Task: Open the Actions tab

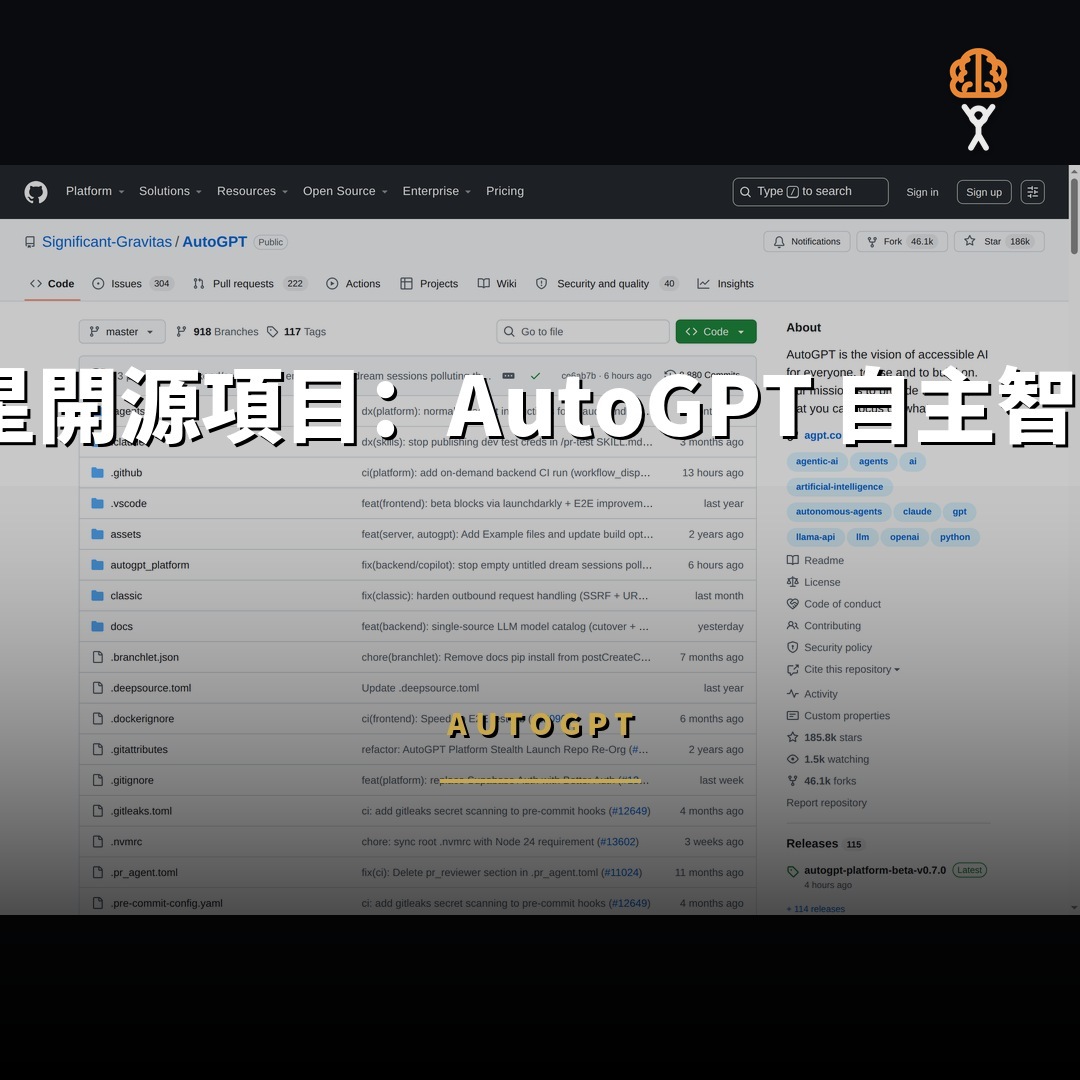Action: pos(353,284)
